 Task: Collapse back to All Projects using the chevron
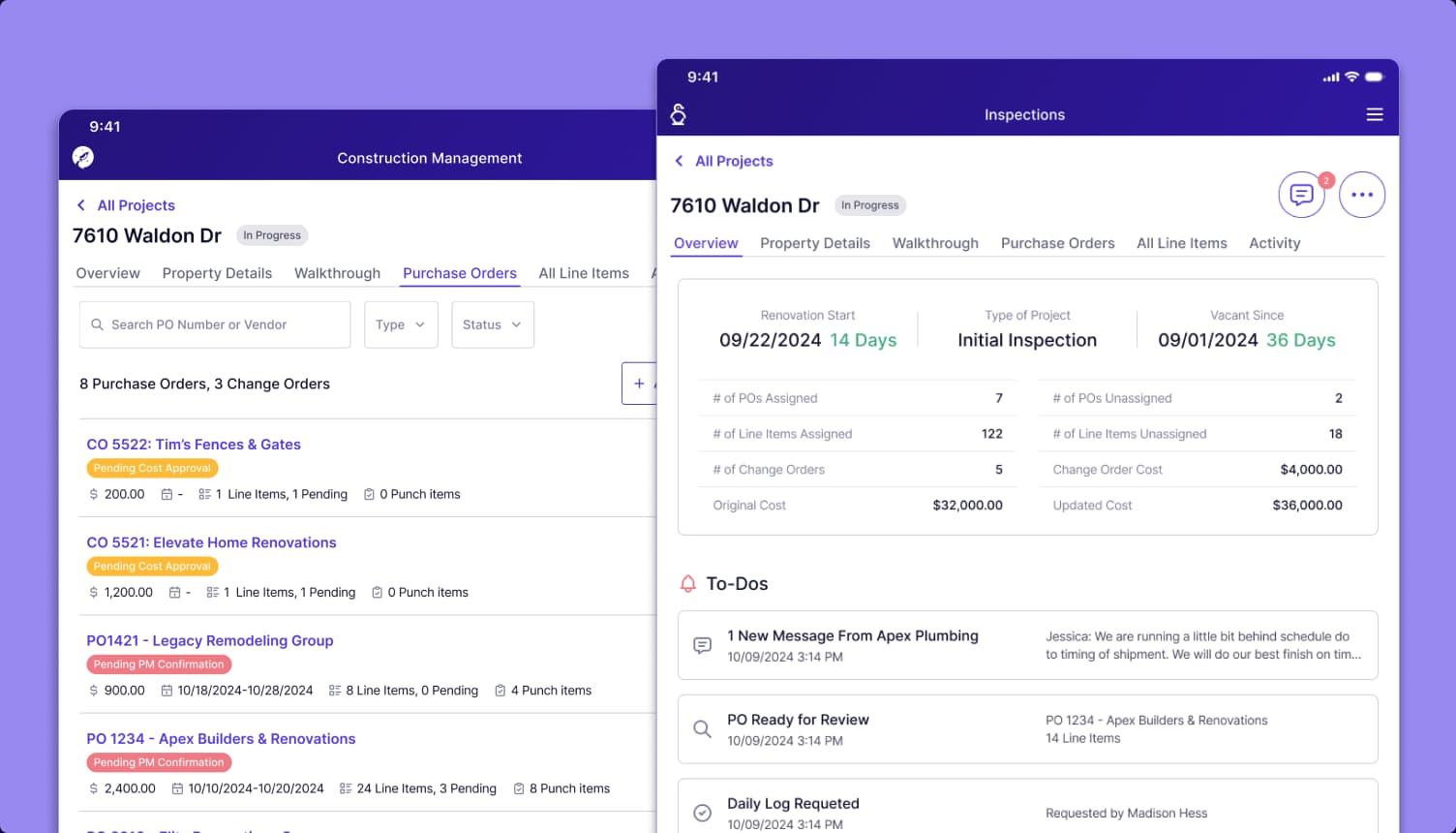click(678, 161)
